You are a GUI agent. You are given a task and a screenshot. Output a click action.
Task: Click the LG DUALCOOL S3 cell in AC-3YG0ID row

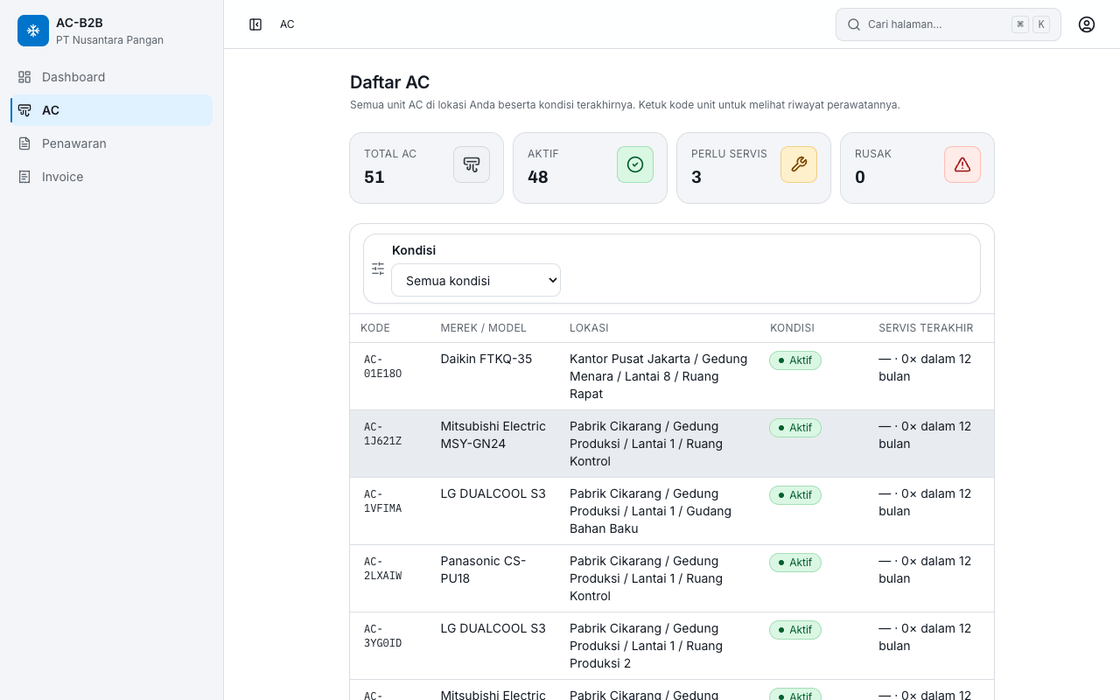click(x=493, y=629)
